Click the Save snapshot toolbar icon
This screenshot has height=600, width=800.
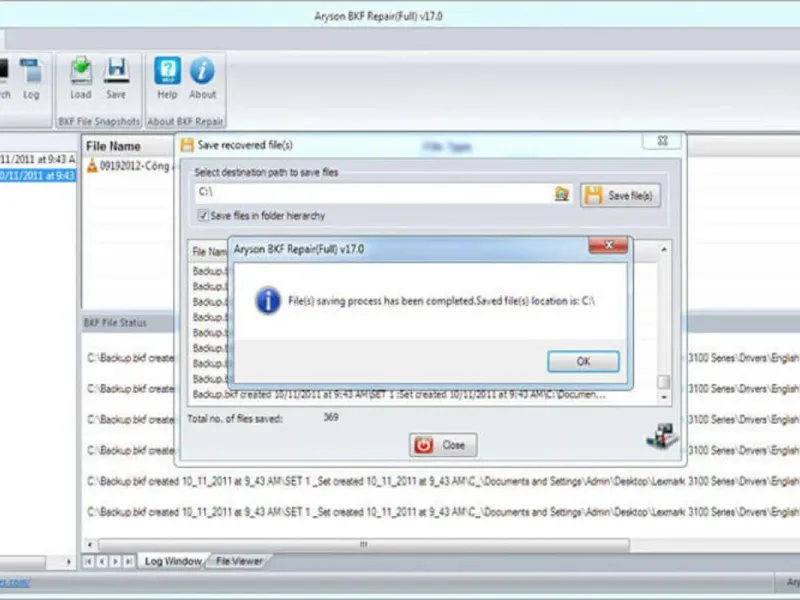click(116, 78)
